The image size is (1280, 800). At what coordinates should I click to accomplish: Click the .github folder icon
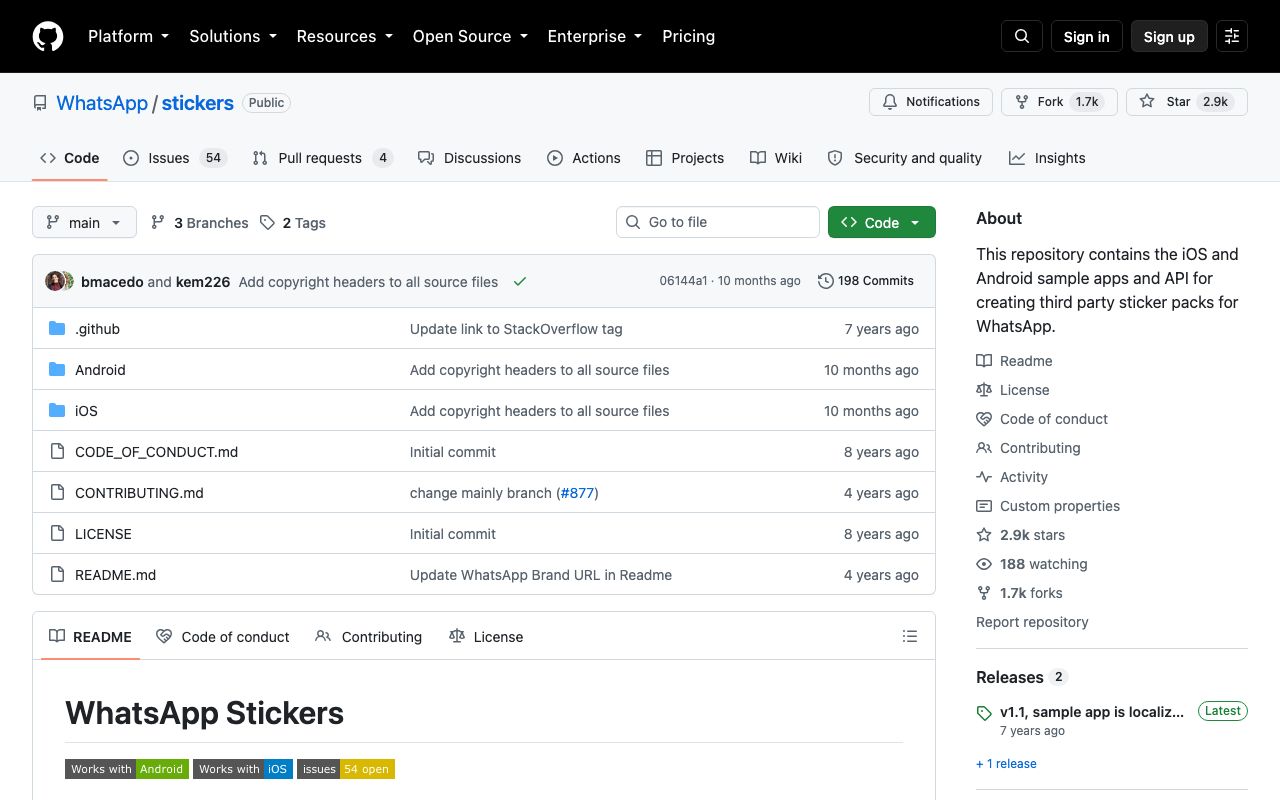coord(57,329)
